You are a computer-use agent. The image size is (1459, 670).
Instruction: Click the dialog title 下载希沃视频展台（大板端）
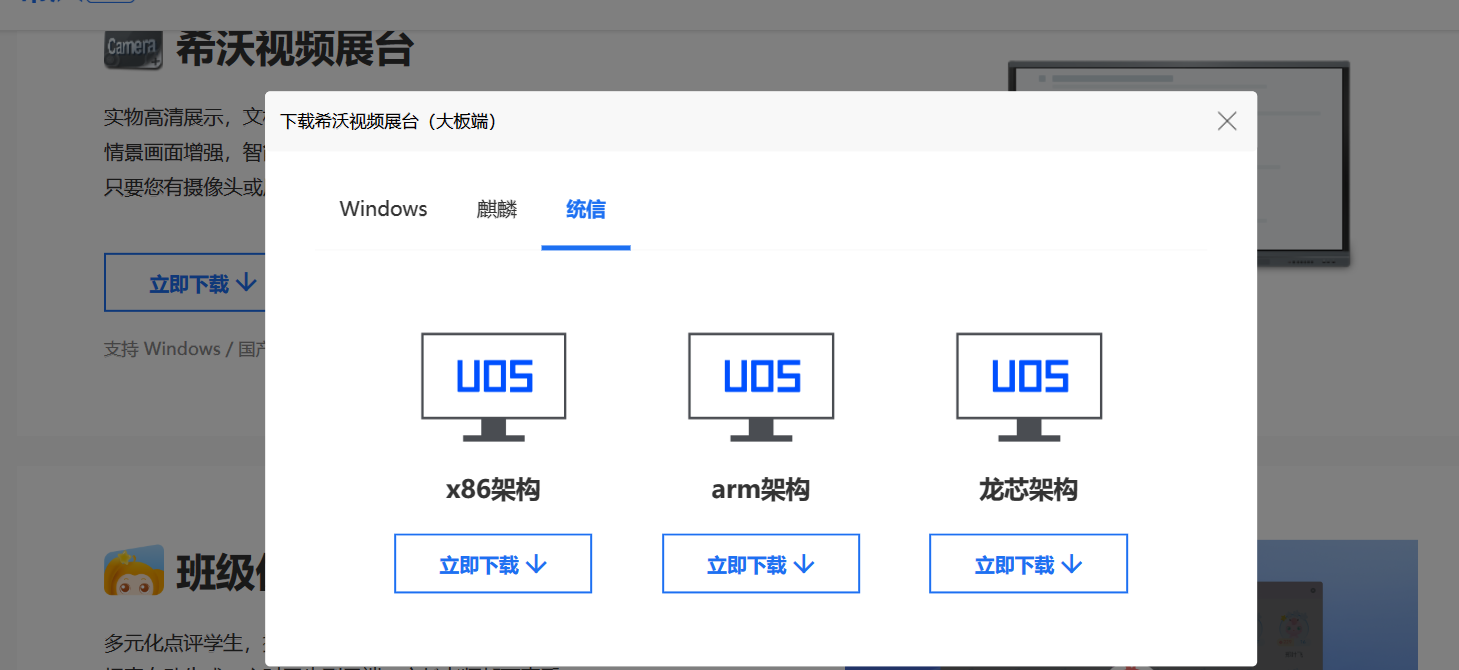pos(388,121)
